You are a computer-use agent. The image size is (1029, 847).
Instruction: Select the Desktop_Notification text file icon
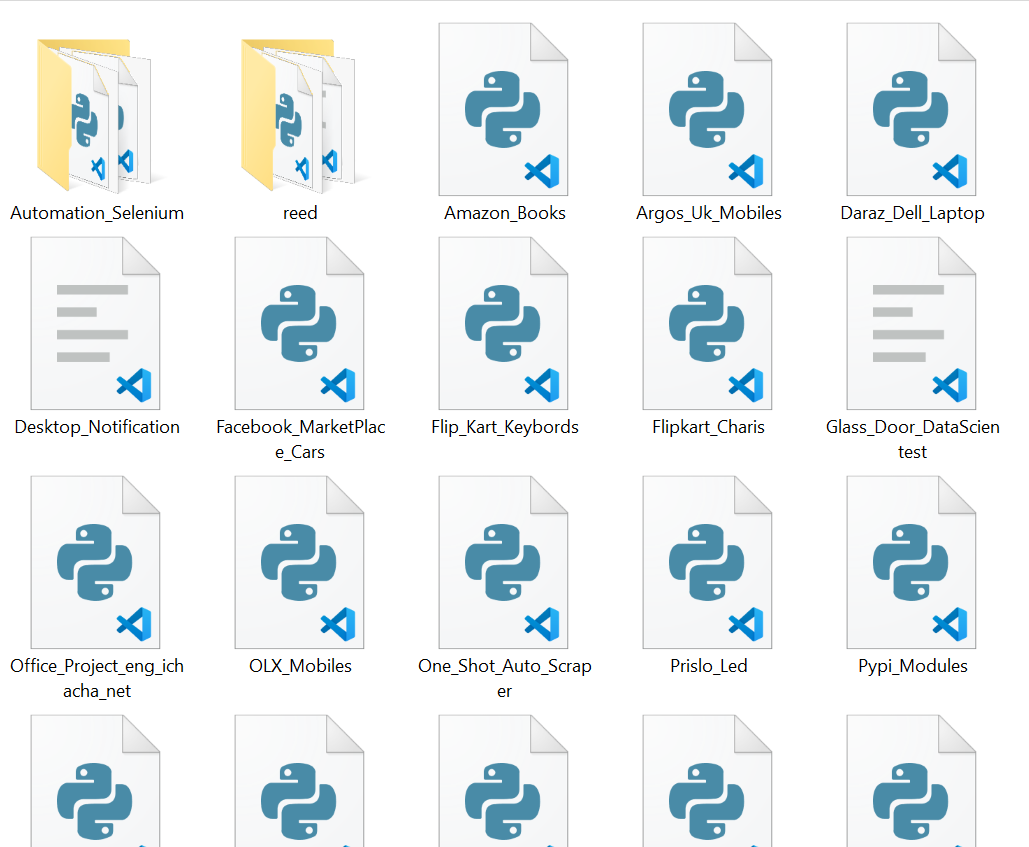pos(96,324)
